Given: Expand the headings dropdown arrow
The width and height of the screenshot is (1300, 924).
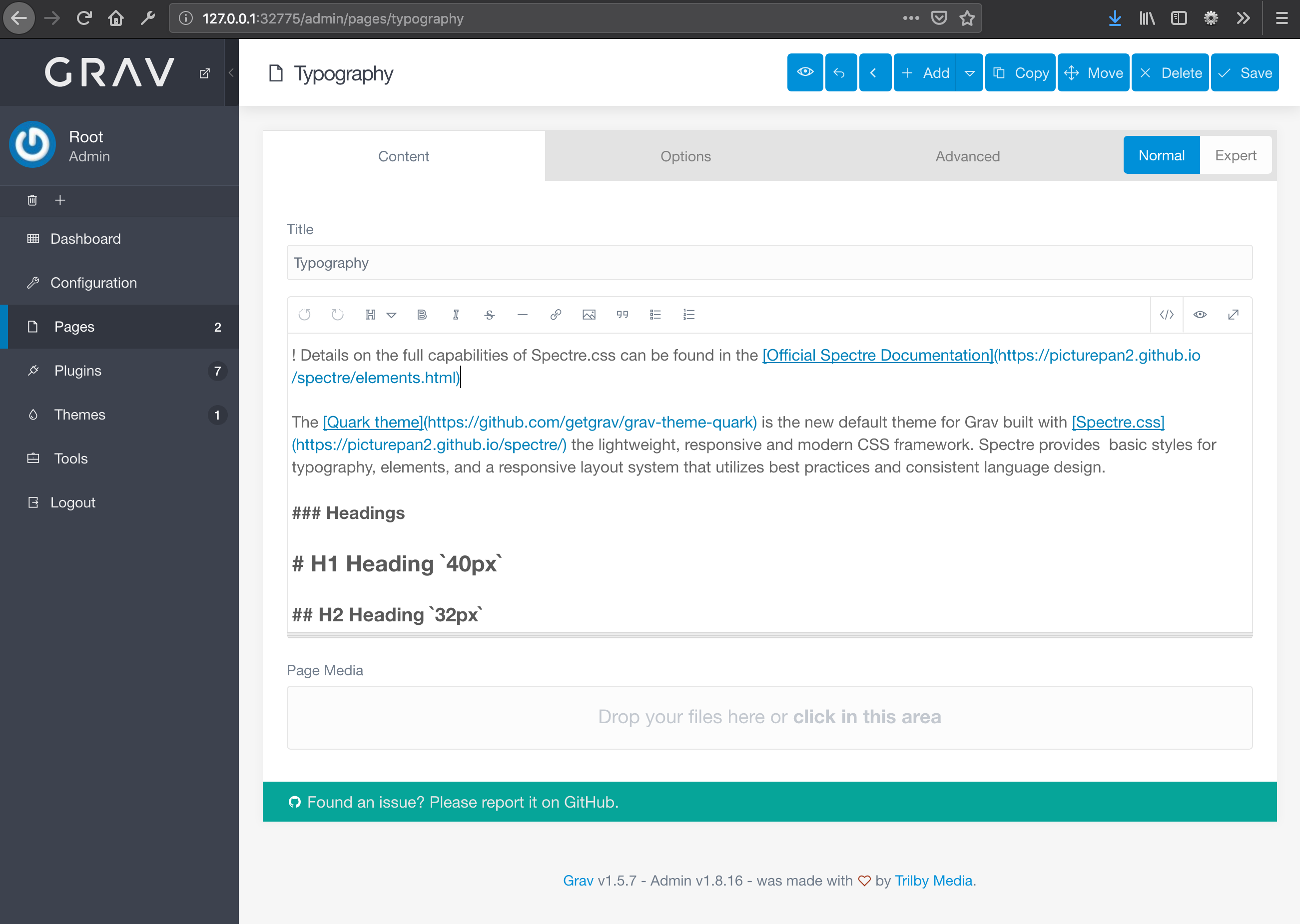Looking at the screenshot, I should tap(392, 315).
